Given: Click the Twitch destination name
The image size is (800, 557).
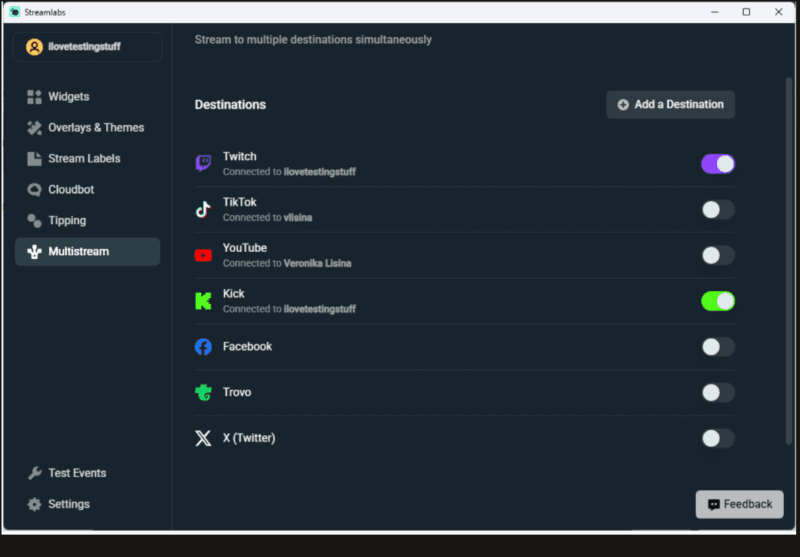Looking at the screenshot, I should click(240, 157).
